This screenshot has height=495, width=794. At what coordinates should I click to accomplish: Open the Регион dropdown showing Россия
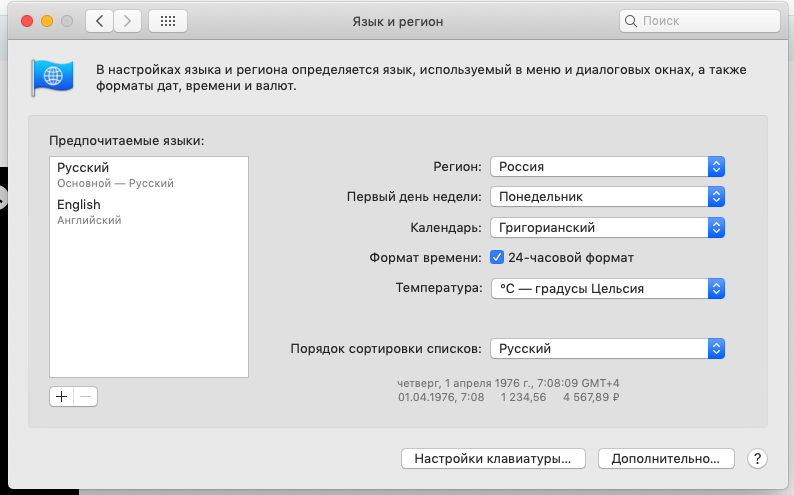607,167
